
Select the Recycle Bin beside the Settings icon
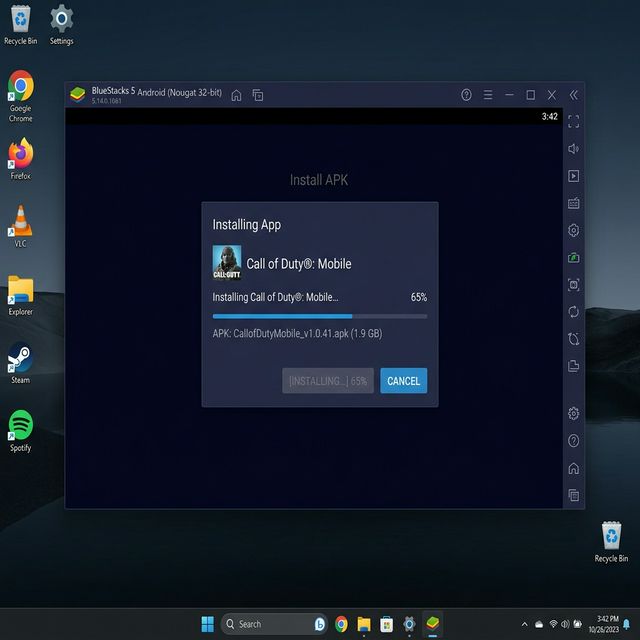[20, 24]
